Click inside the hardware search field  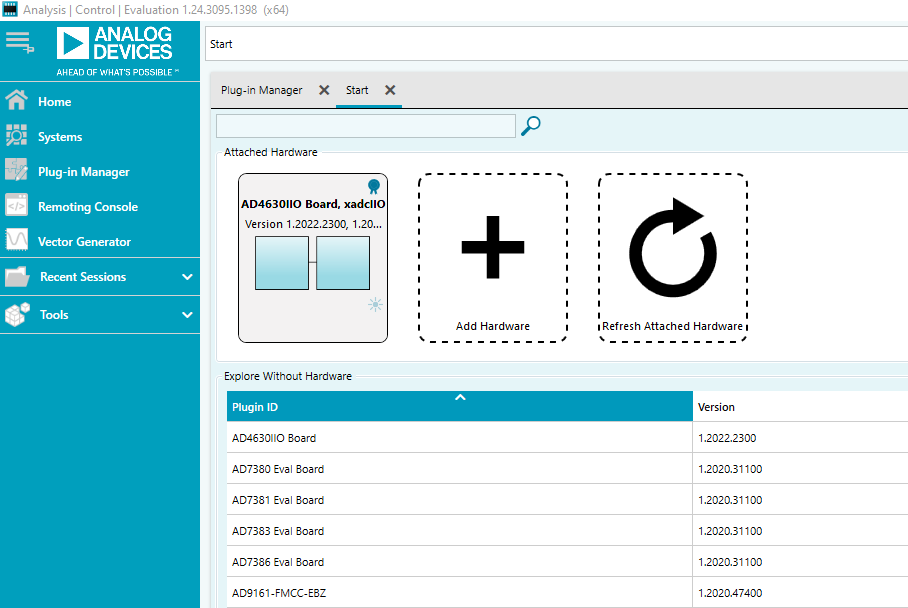click(365, 125)
